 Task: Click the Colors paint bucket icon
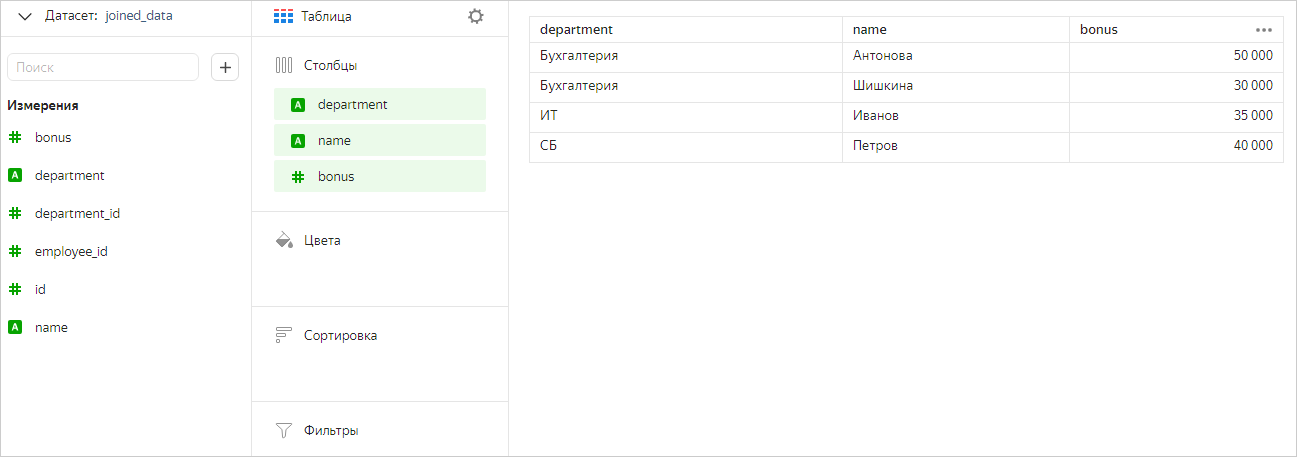[284, 240]
